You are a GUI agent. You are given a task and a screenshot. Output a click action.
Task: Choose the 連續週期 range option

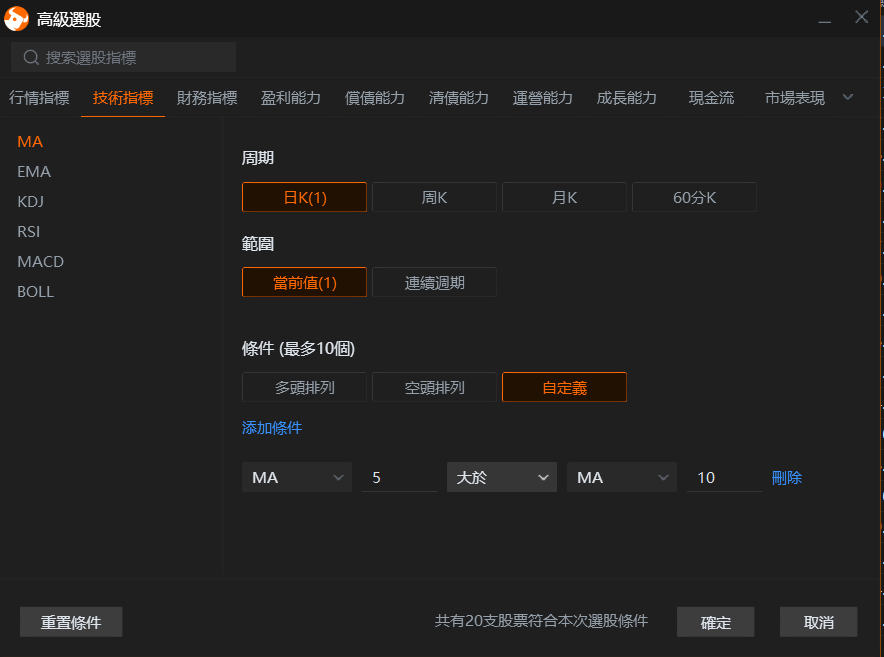[434, 283]
